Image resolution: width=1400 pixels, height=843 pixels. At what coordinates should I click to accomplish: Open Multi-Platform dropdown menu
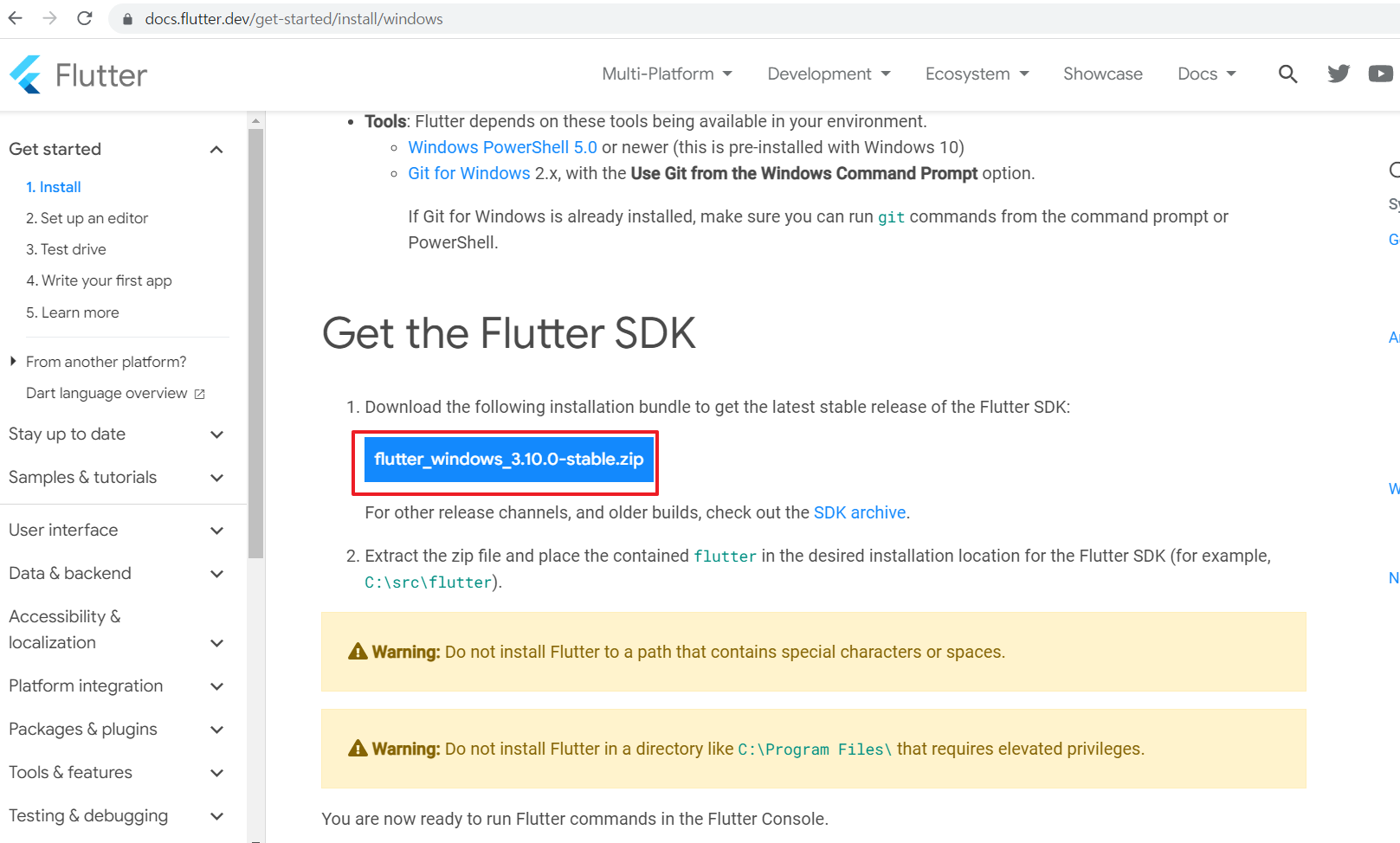667,74
